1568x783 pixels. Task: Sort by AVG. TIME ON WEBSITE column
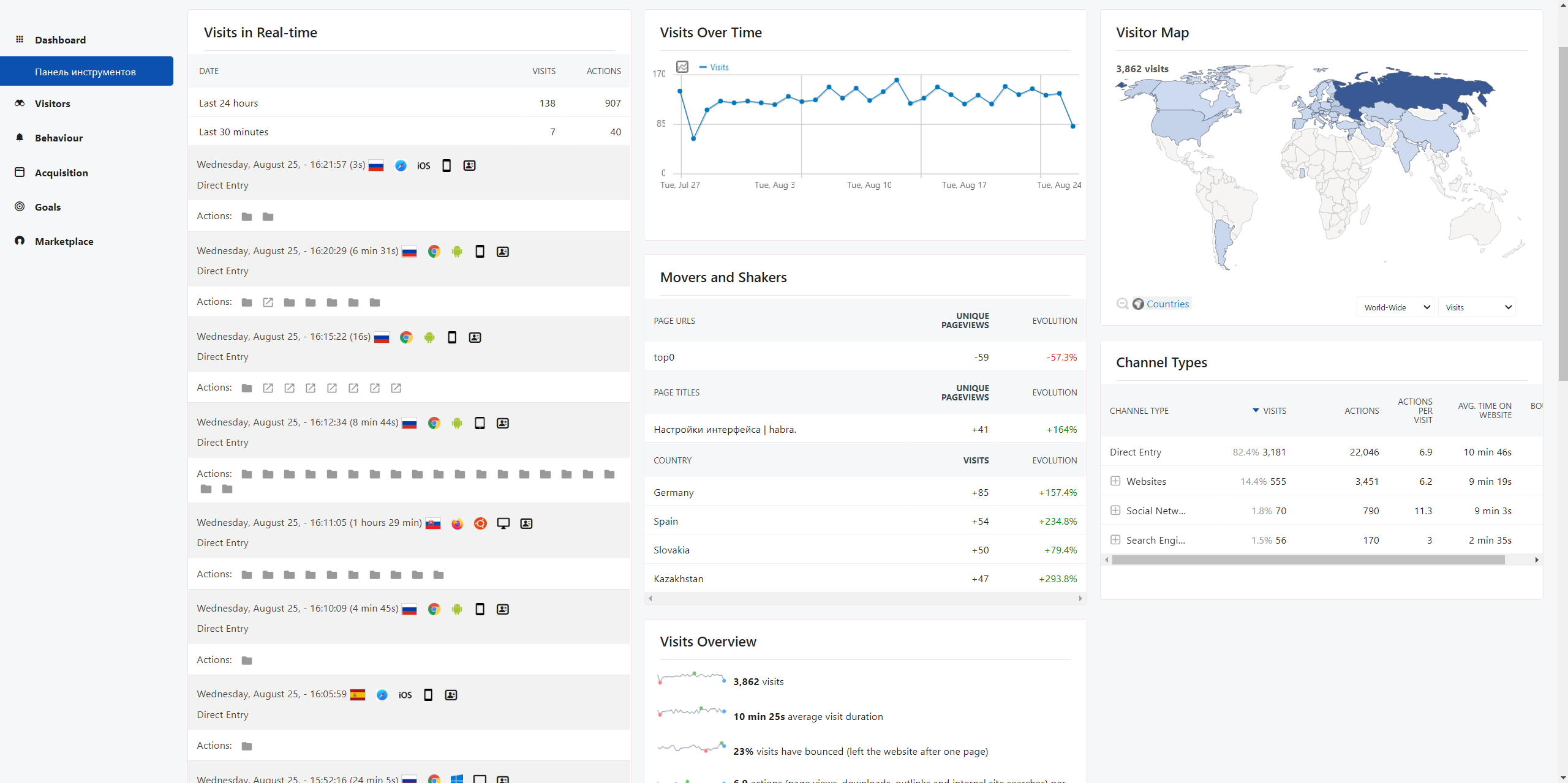[x=1485, y=411]
